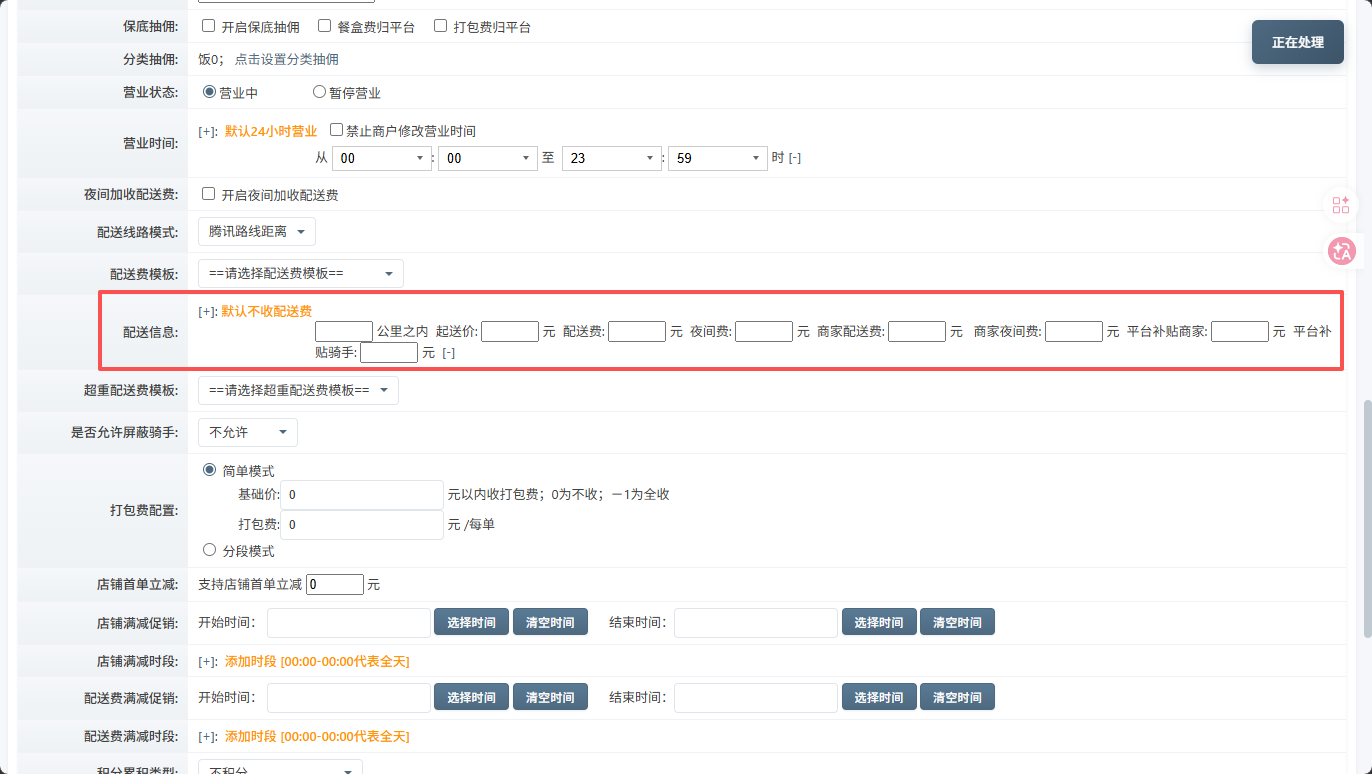Click [-] to remove delivery info row
The height and width of the screenshot is (774, 1372).
(448, 353)
